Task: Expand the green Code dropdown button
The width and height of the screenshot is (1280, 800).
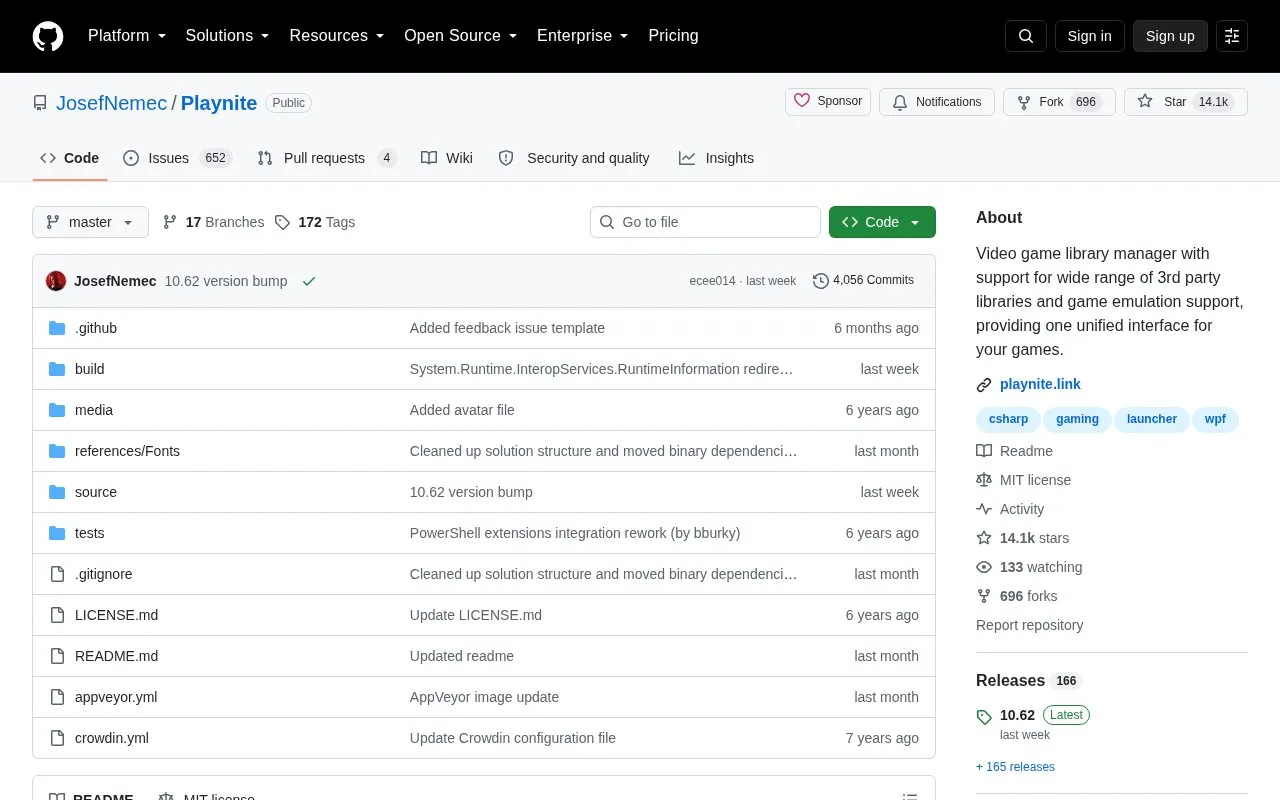Action: [x=882, y=222]
